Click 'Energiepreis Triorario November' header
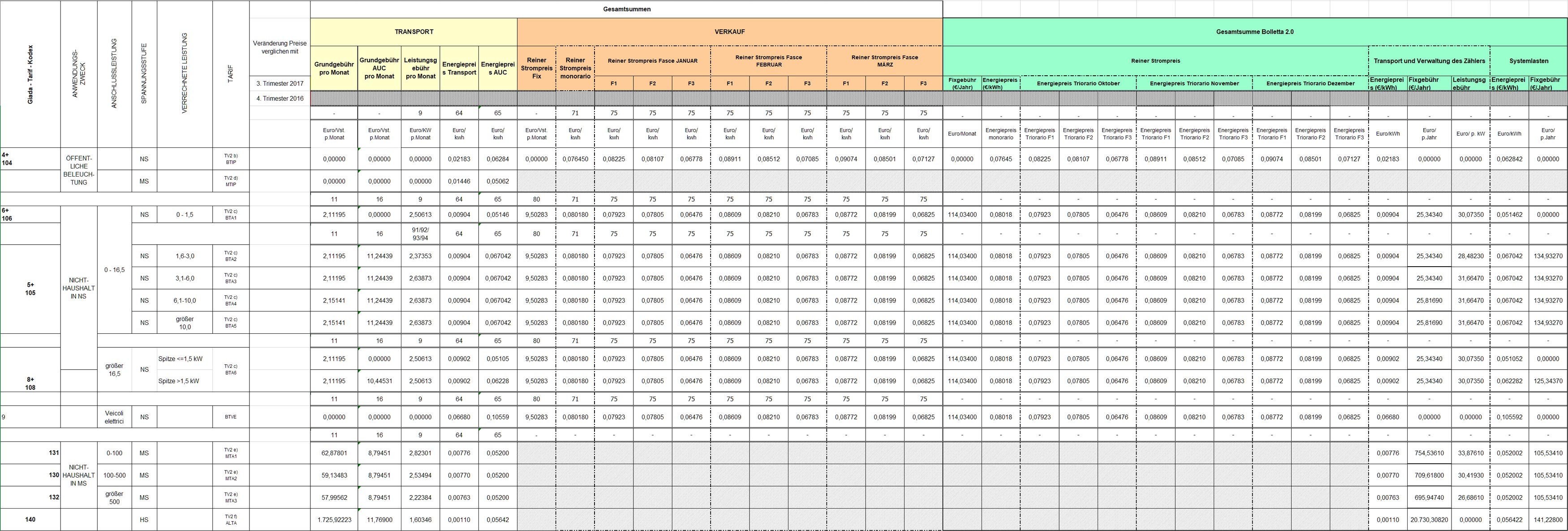 1194,83
